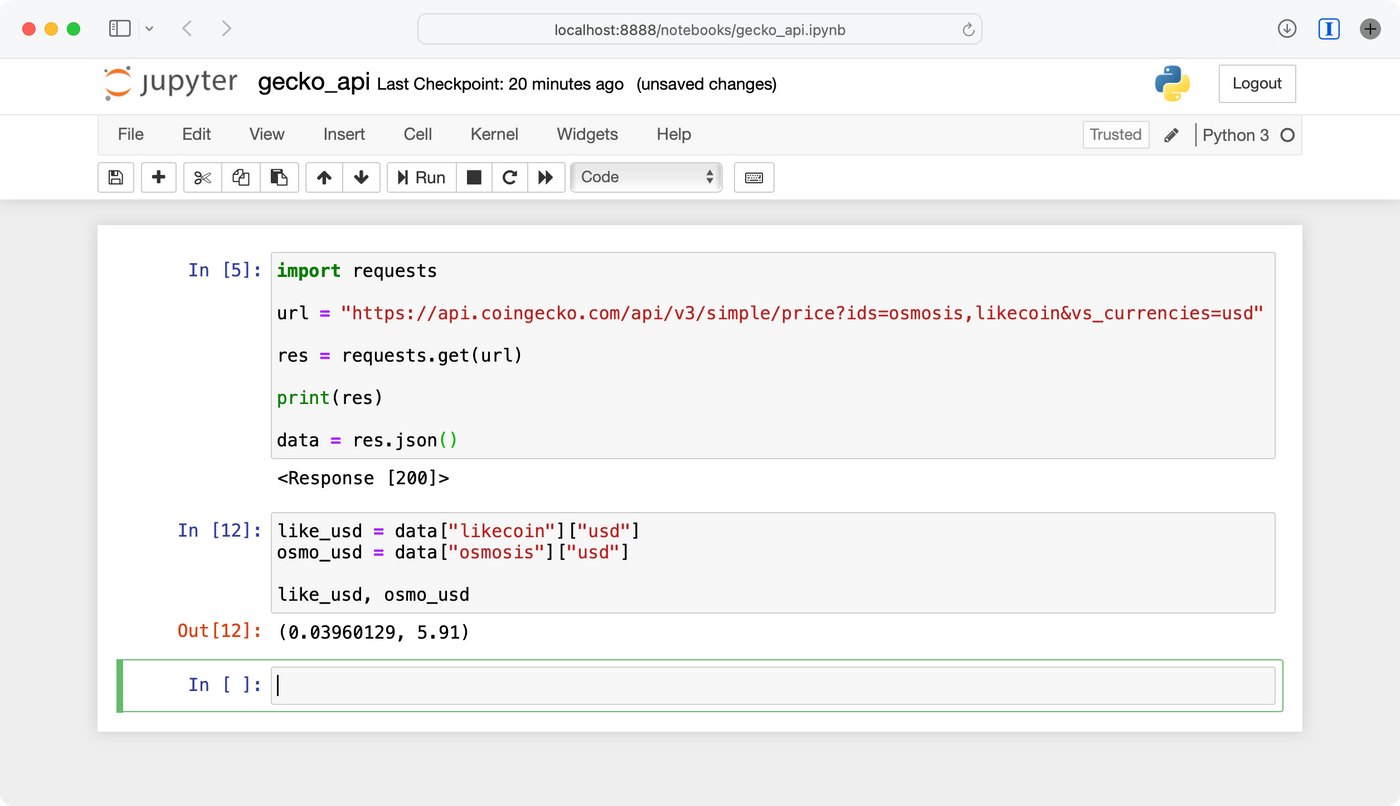Viewport: 1400px width, 806px height.
Task: Run the selected cell
Action: click(421, 177)
